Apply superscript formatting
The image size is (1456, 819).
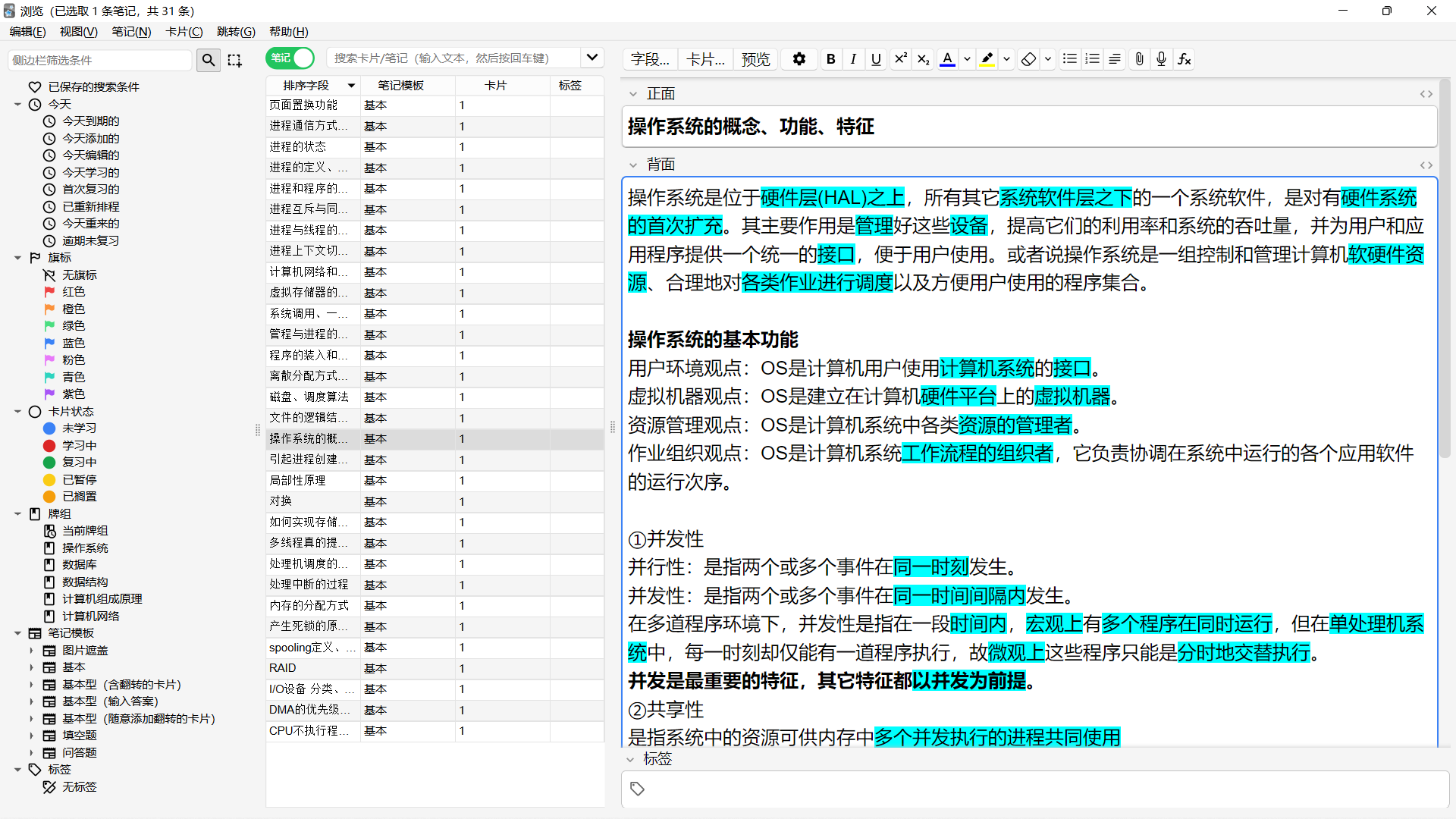point(901,59)
